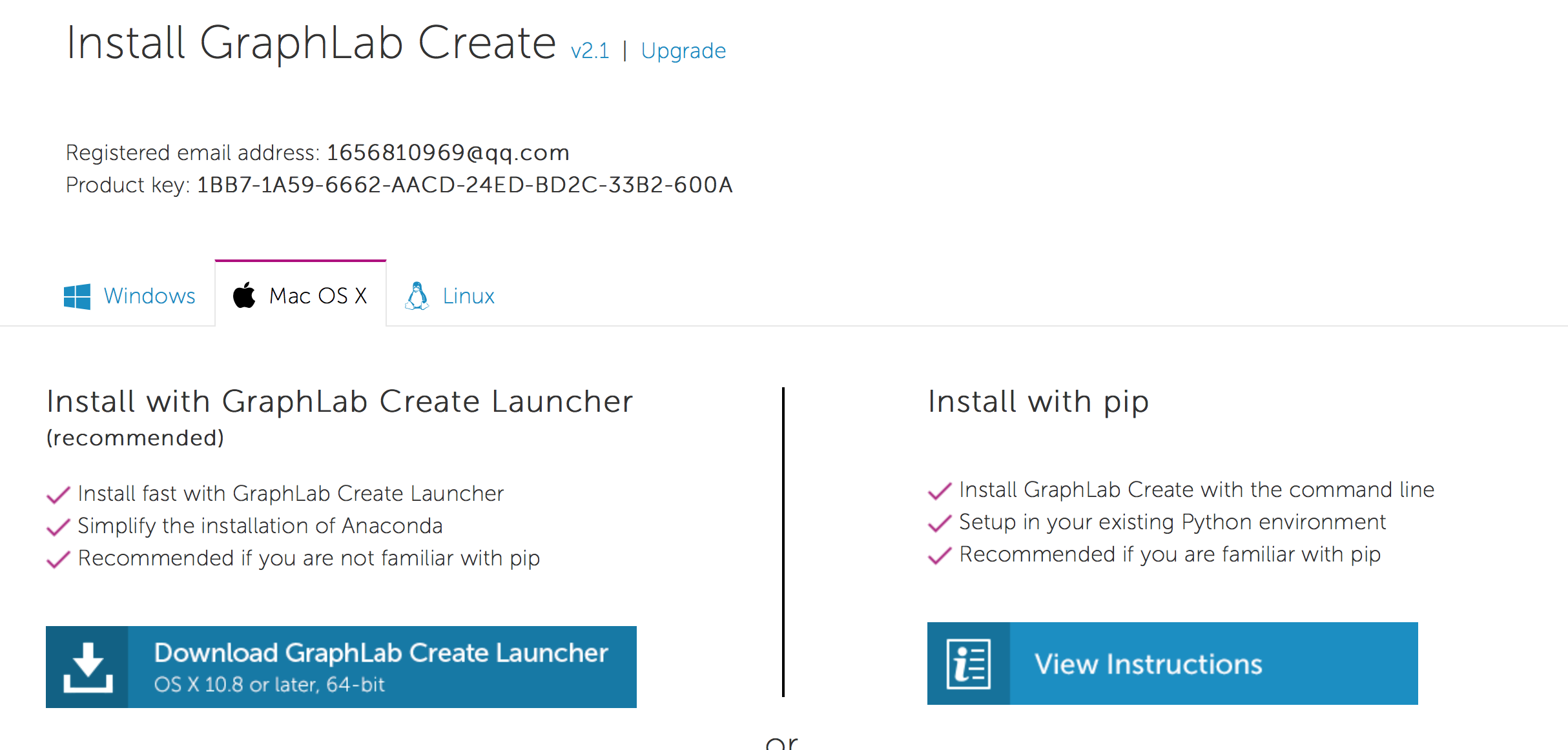Select the Mac OS X tab
Viewport: 1568px width, 750px height.
click(300, 295)
